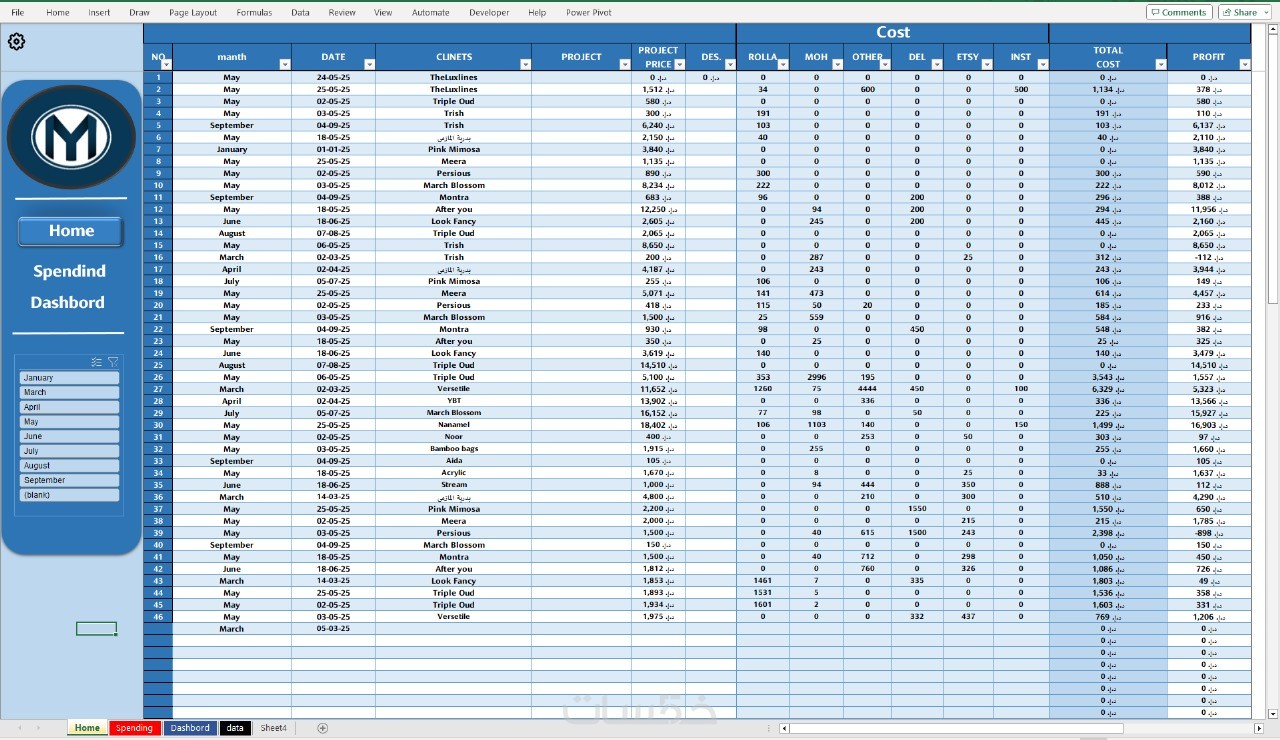
Task: Select the 'Versetile' cell in row 27
Action: 454,389
